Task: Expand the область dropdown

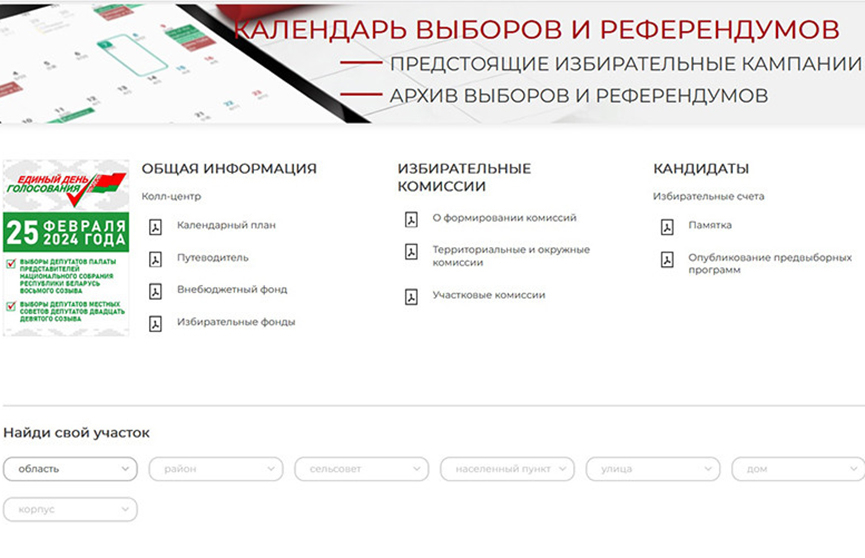Action: (x=70, y=468)
